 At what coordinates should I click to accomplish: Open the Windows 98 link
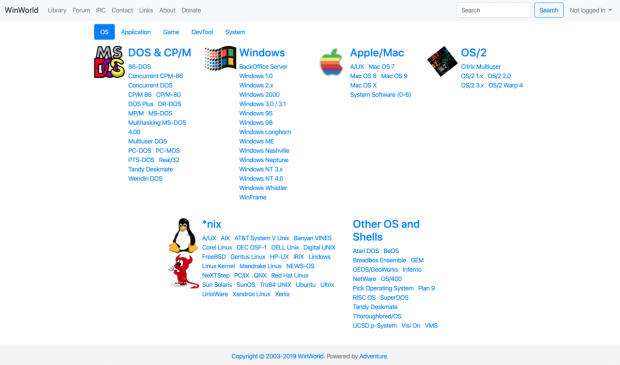pyautogui.click(x=256, y=123)
